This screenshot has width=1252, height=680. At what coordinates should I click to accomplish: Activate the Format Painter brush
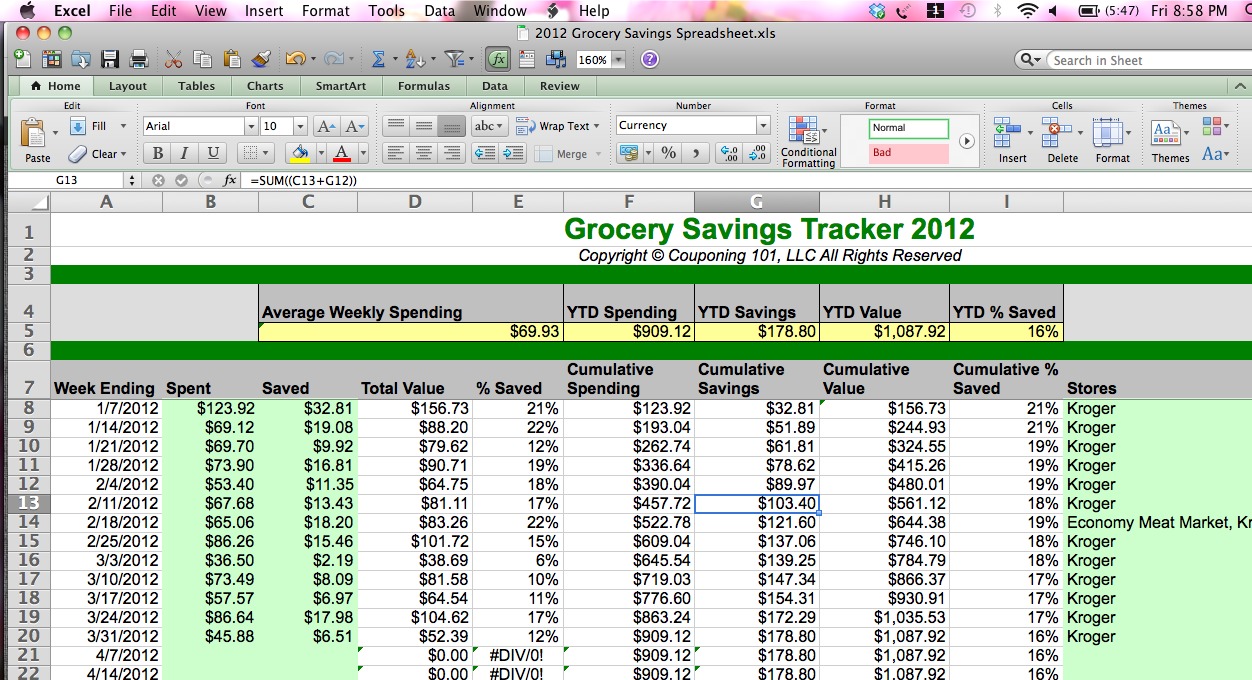261,59
